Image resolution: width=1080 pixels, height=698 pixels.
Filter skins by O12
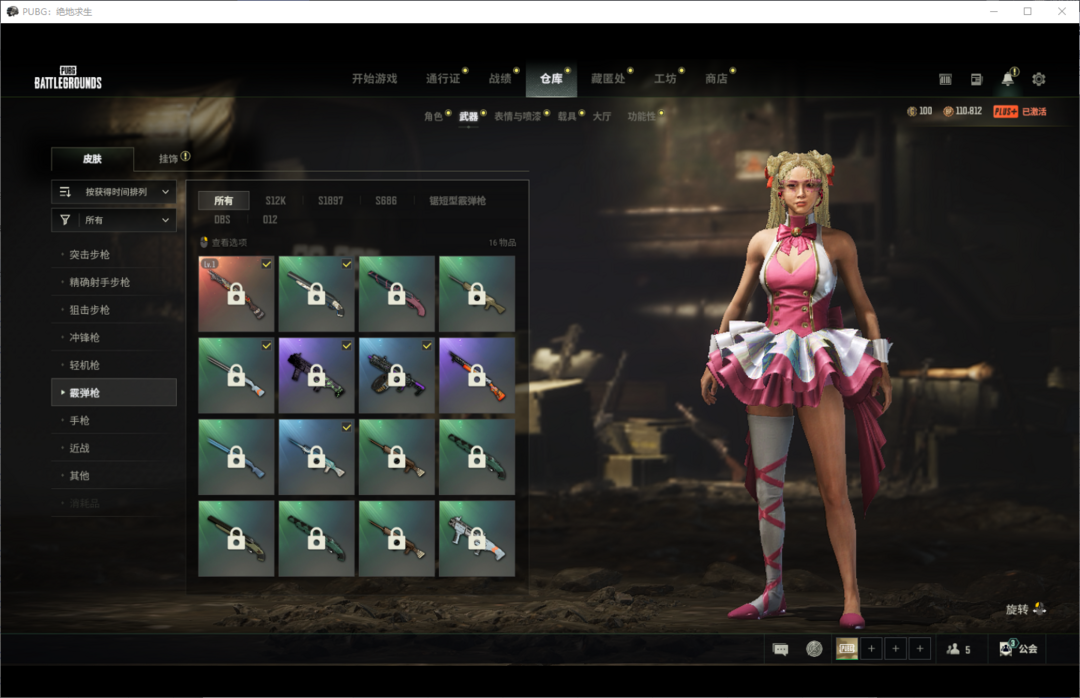pos(270,219)
